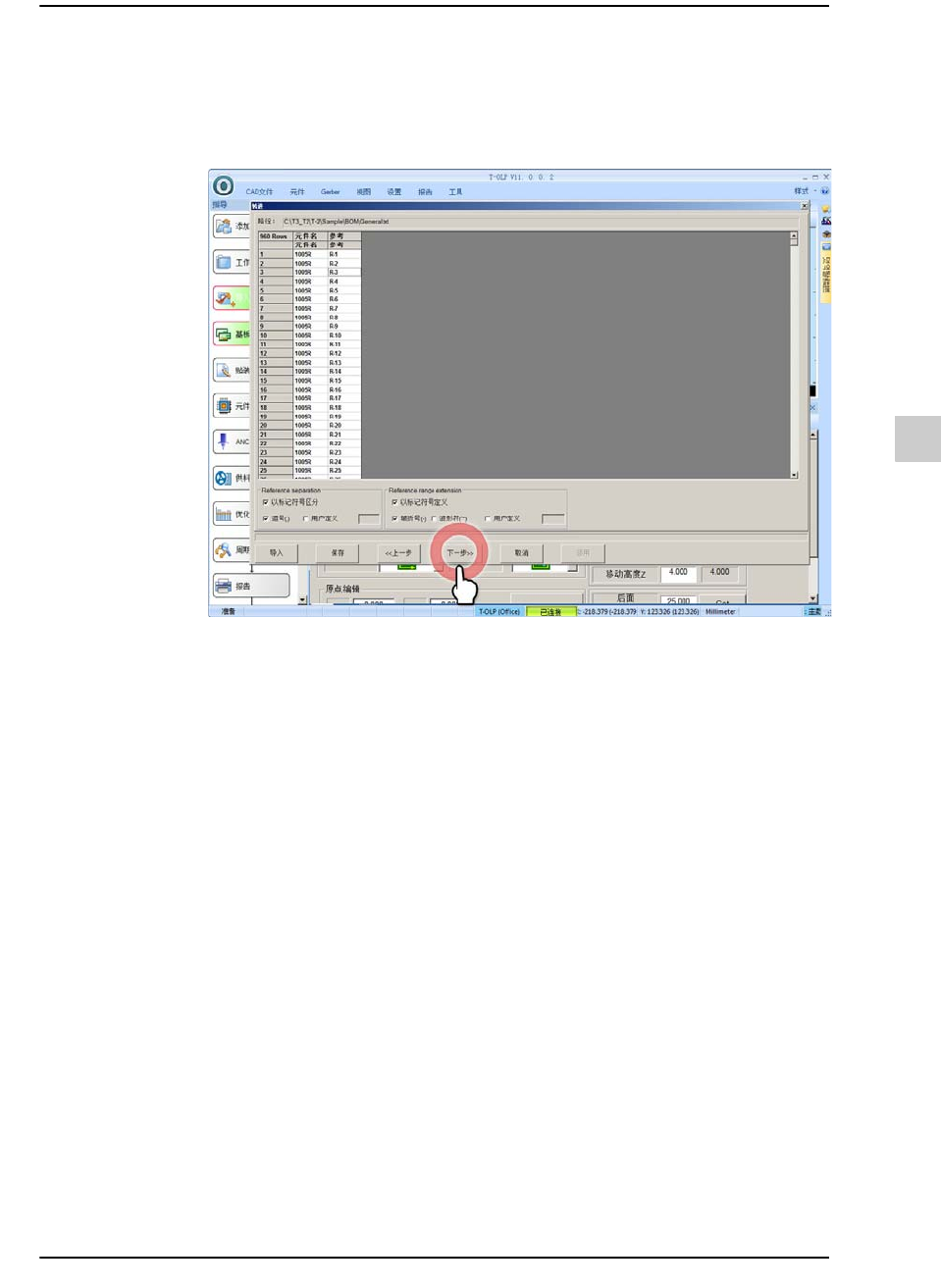The height and width of the screenshot is (1288, 941).
Task: Click the first 移动高度Z value field
Action: click(679, 572)
